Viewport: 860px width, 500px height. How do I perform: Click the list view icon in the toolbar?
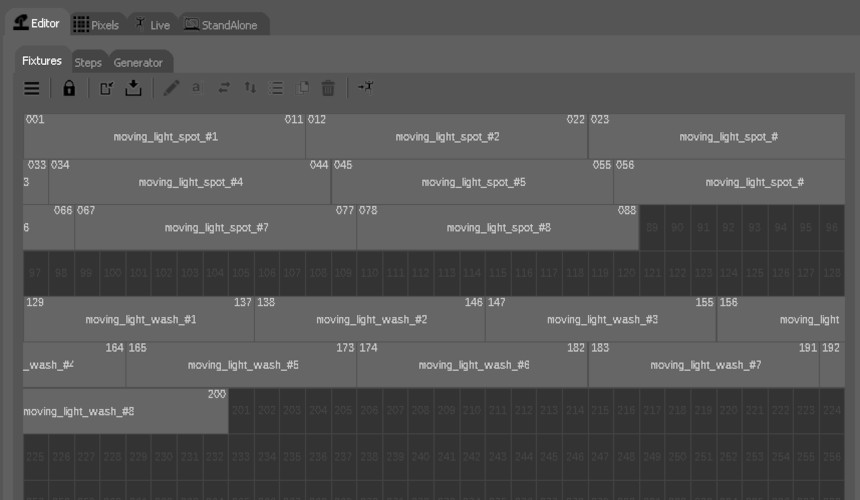click(x=277, y=88)
